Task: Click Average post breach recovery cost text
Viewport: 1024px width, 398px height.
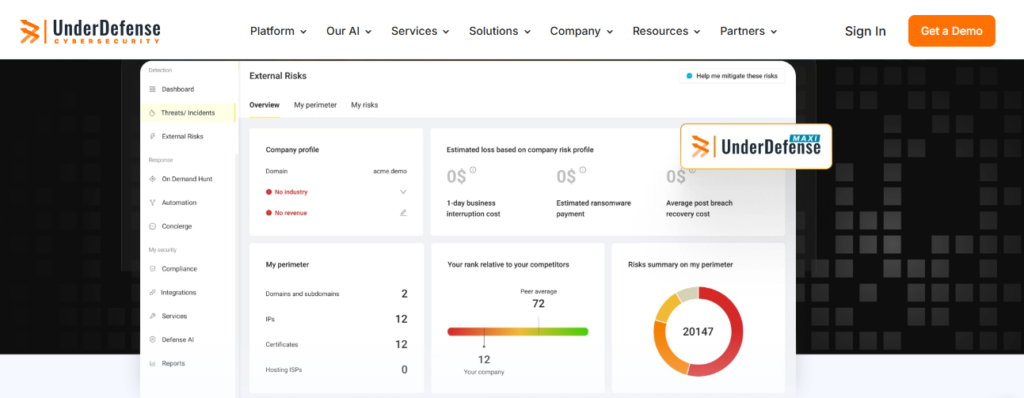Action: click(699, 208)
